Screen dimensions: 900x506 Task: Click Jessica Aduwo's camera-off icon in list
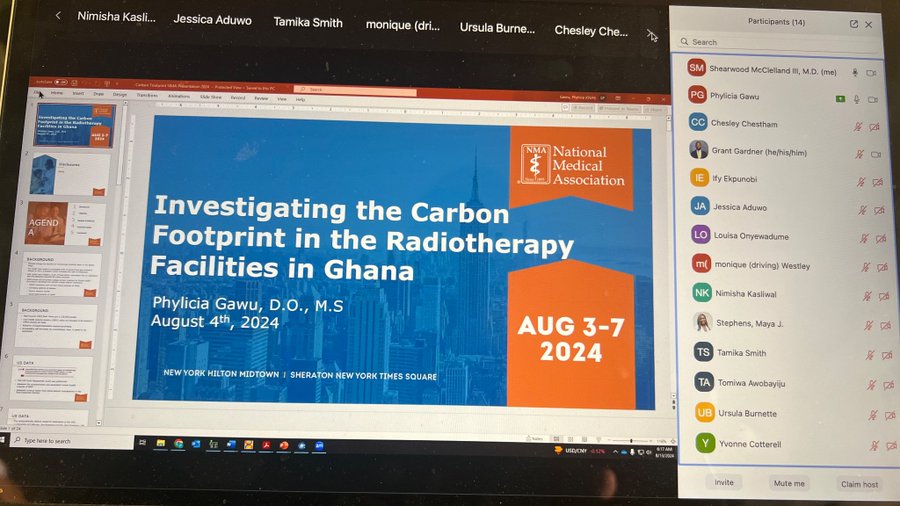tap(879, 211)
